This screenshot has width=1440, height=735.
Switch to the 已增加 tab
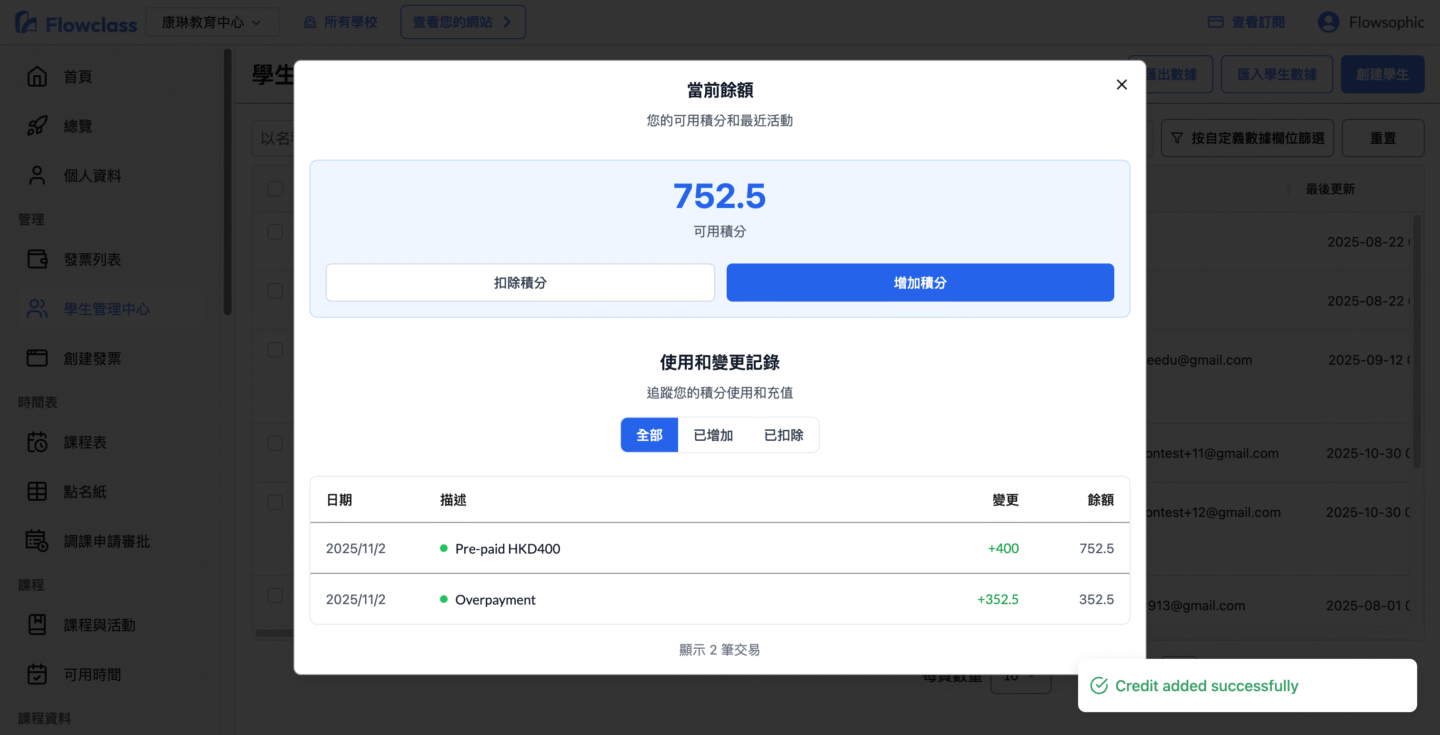pos(713,435)
